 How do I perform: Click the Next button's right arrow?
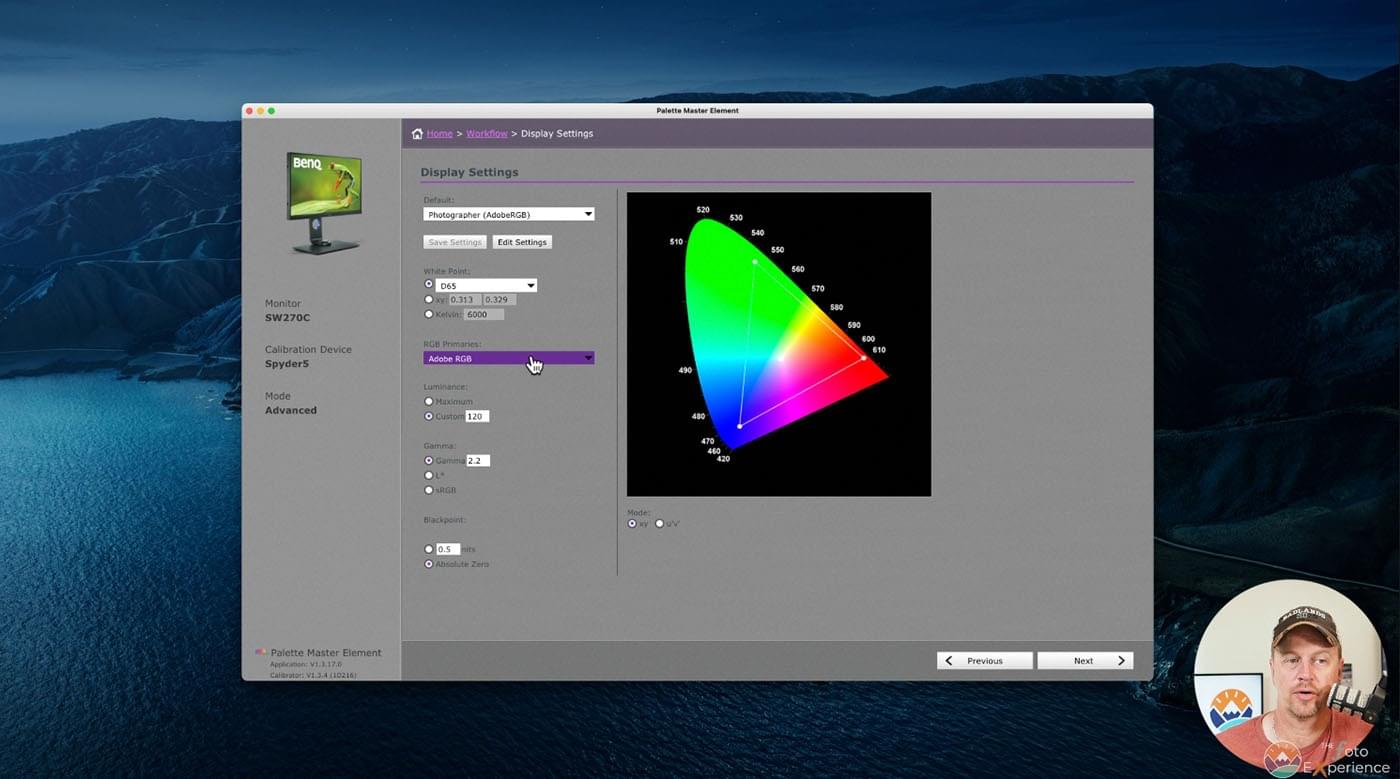click(1121, 661)
